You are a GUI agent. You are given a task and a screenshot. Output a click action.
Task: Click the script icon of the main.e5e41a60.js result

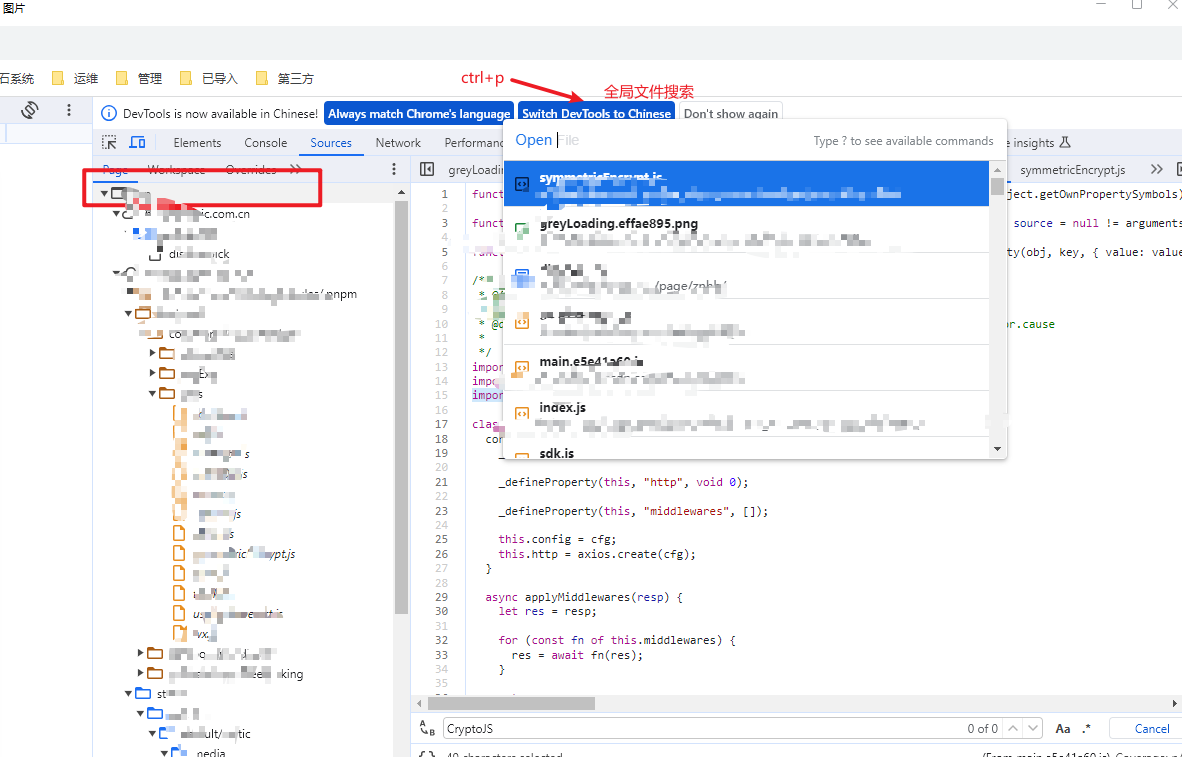(x=522, y=368)
